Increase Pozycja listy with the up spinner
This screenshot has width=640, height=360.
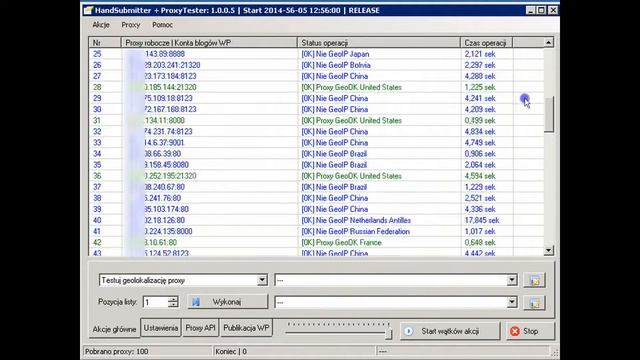click(x=173, y=299)
